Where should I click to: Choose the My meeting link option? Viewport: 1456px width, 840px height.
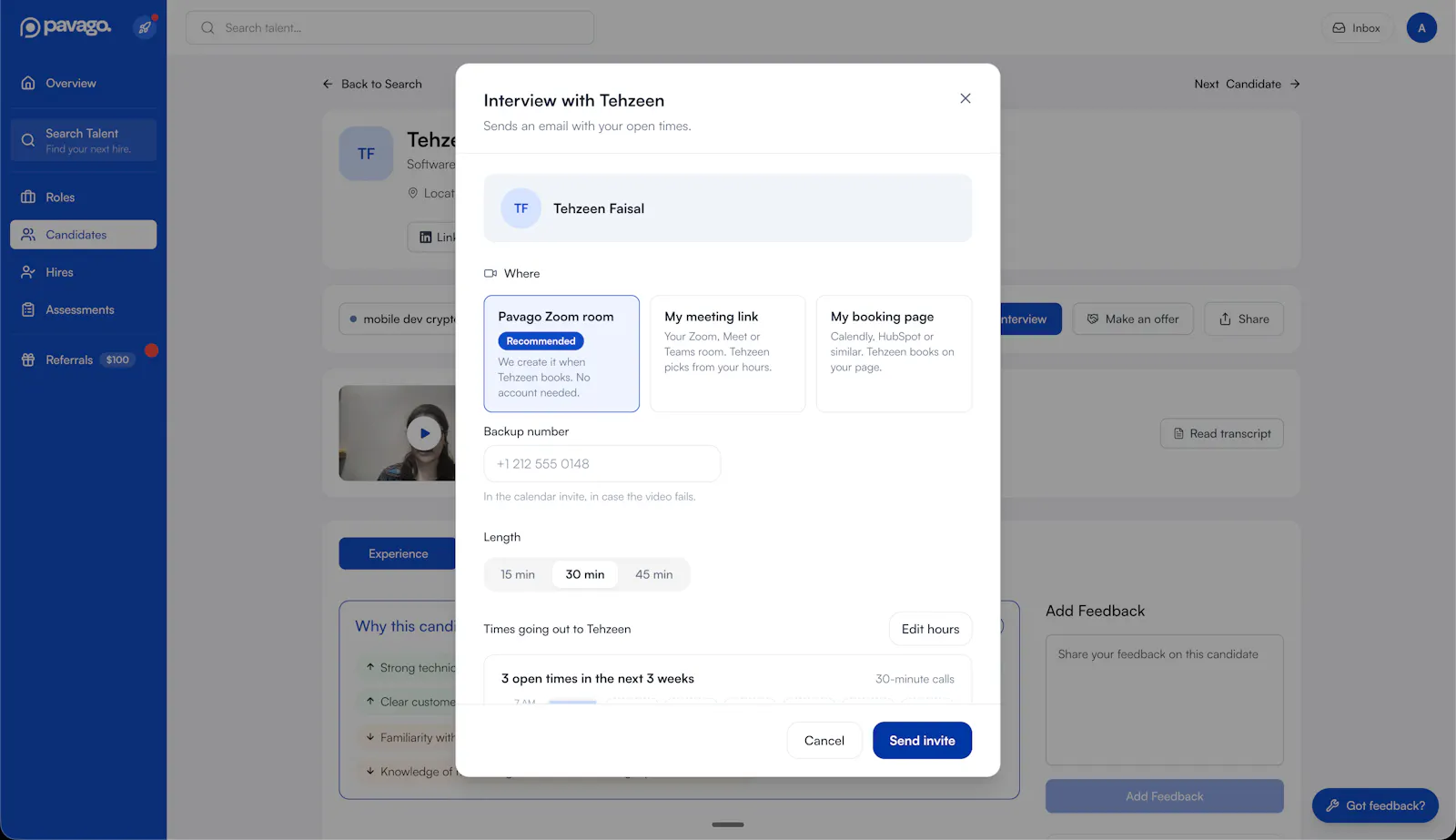(x=727, y=353)
